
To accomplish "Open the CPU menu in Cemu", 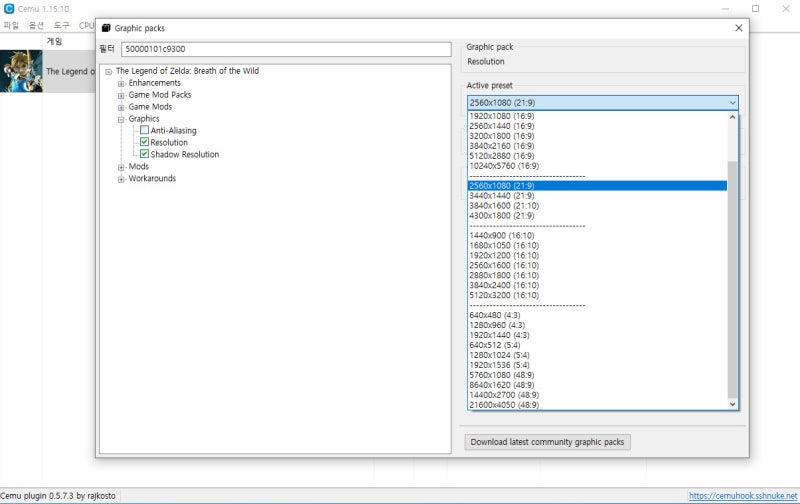I will point(86,25).
